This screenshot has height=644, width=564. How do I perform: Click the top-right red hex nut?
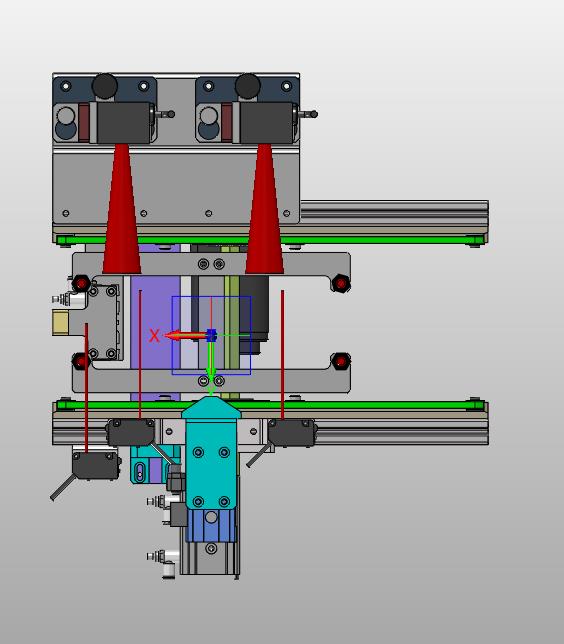pos(341,283)
